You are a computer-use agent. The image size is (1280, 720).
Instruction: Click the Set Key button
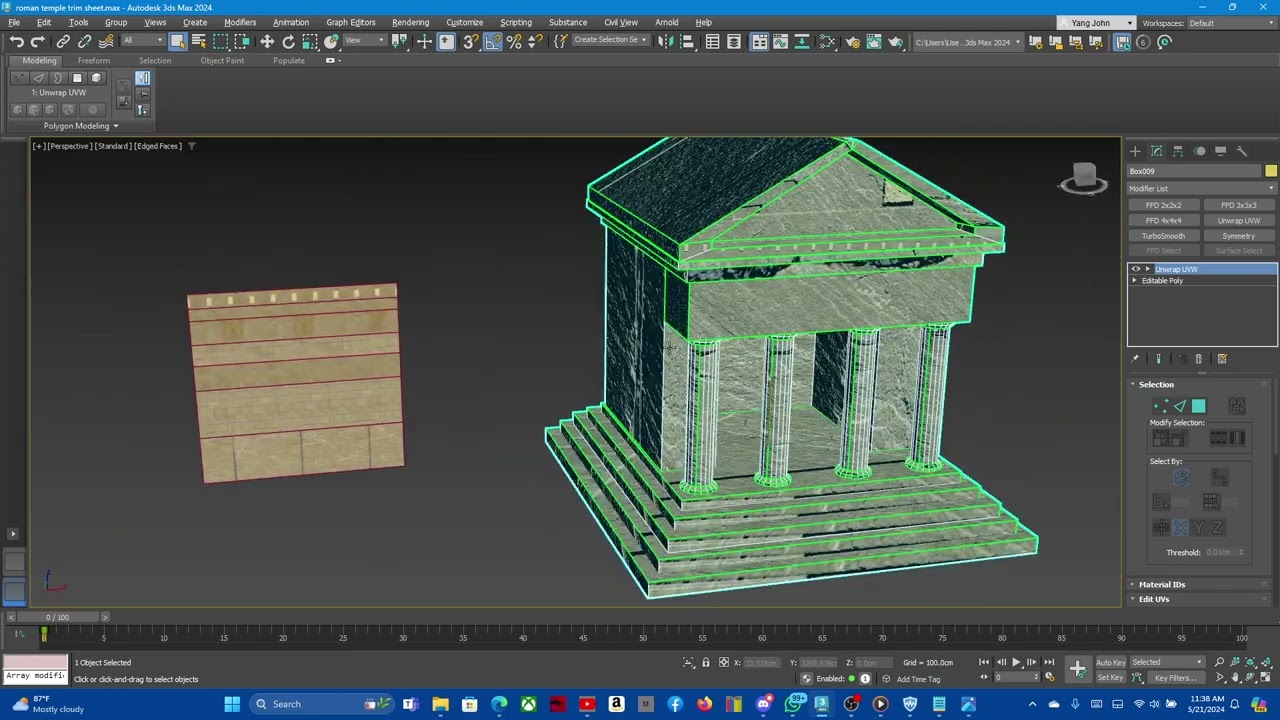click(1110, 678)
